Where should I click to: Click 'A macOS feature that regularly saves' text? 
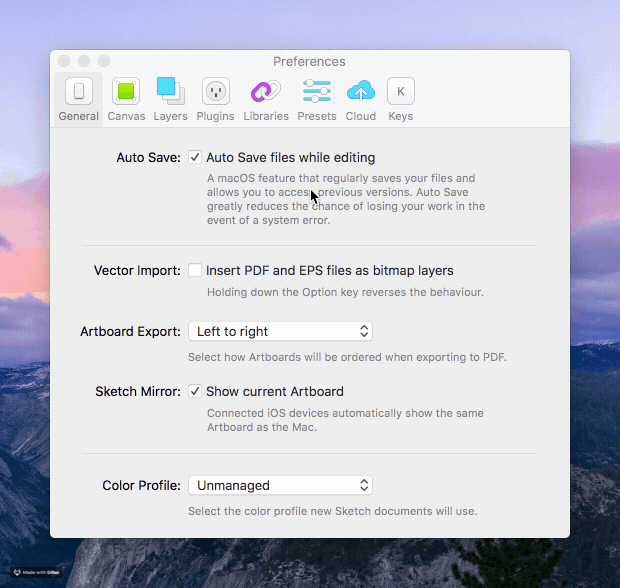[346, 199]
